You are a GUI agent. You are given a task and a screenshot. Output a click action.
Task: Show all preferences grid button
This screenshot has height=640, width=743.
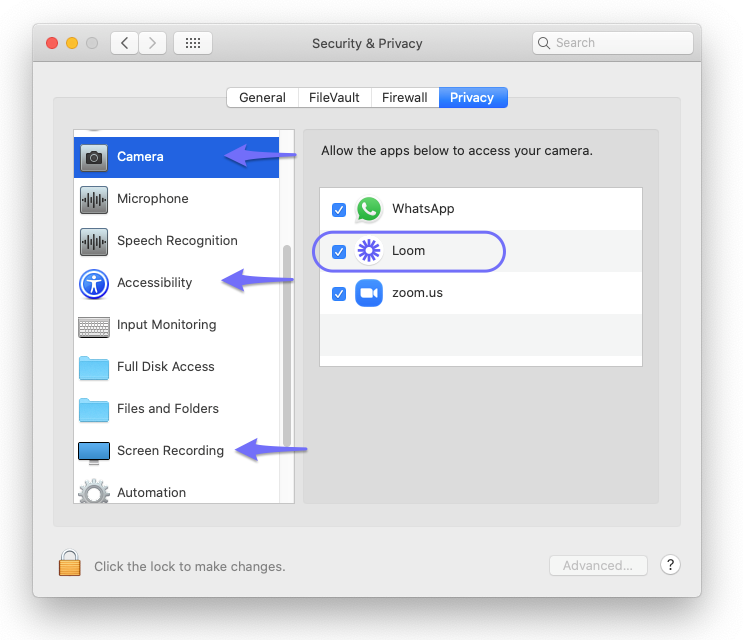pos(193,43)
